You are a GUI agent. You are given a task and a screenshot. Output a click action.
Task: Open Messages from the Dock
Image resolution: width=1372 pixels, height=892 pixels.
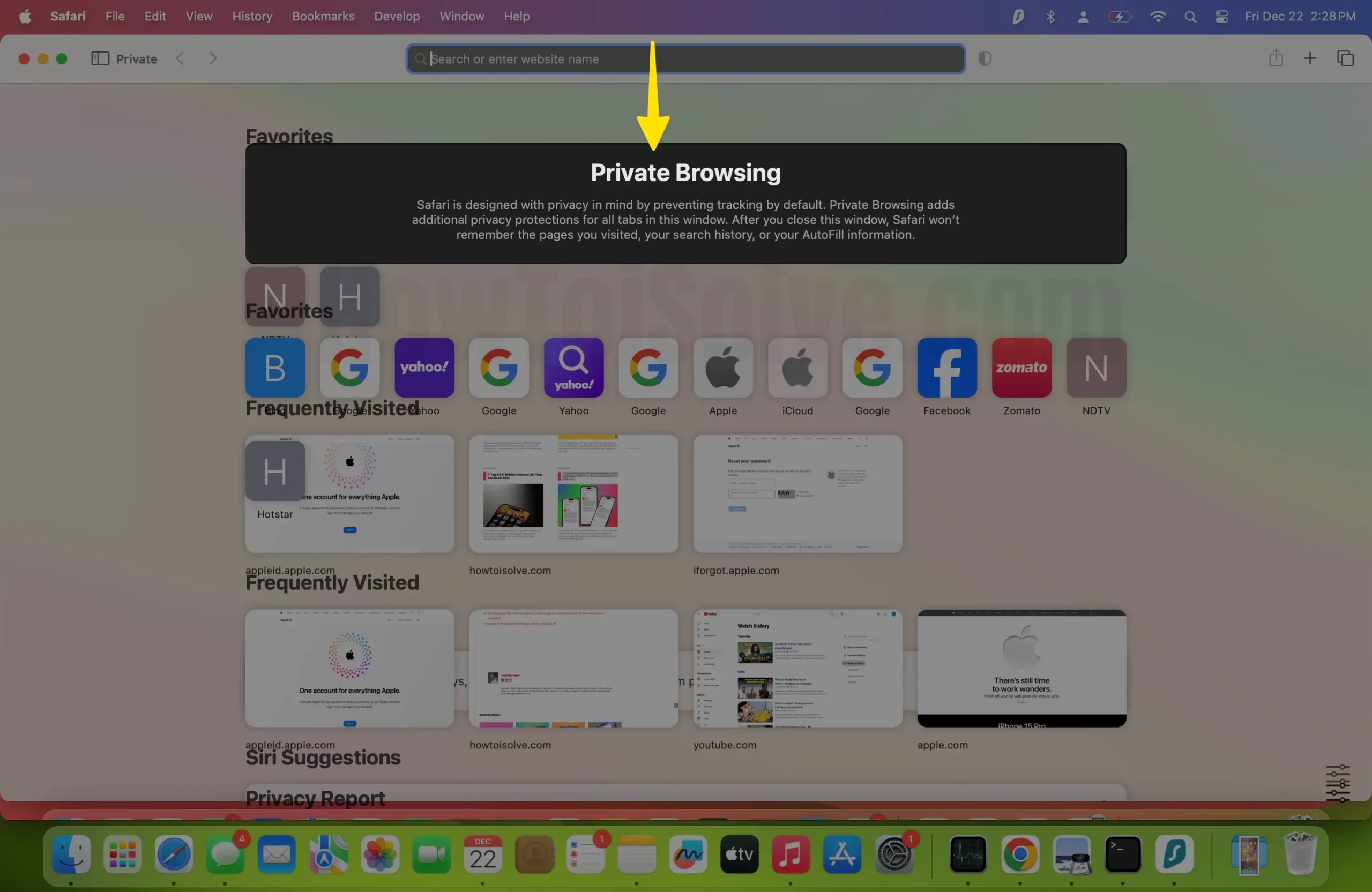click(225, 854)
